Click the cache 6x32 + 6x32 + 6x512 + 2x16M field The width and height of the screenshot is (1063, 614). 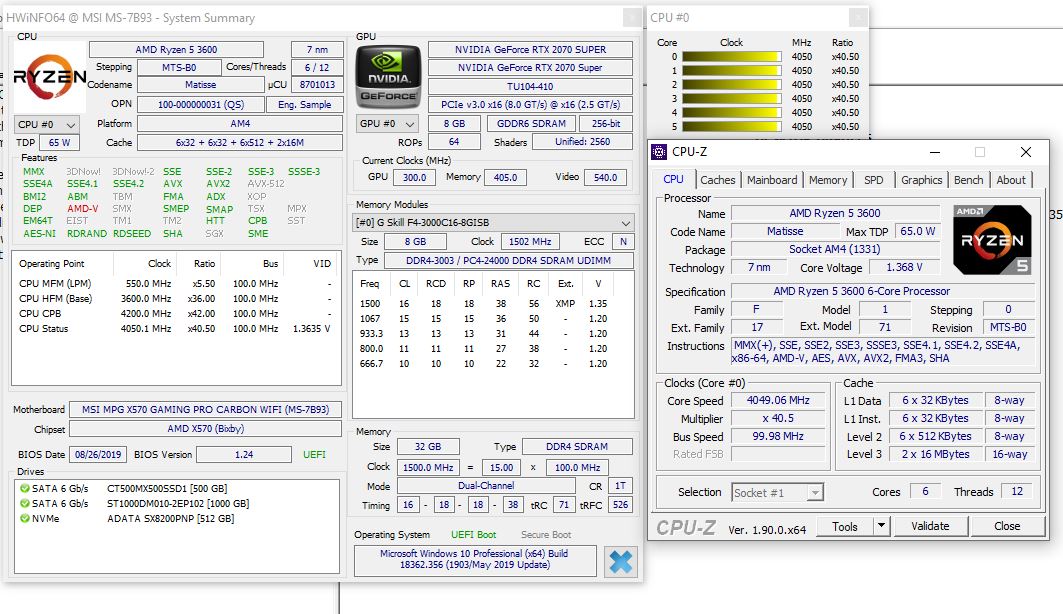(240, 142)
